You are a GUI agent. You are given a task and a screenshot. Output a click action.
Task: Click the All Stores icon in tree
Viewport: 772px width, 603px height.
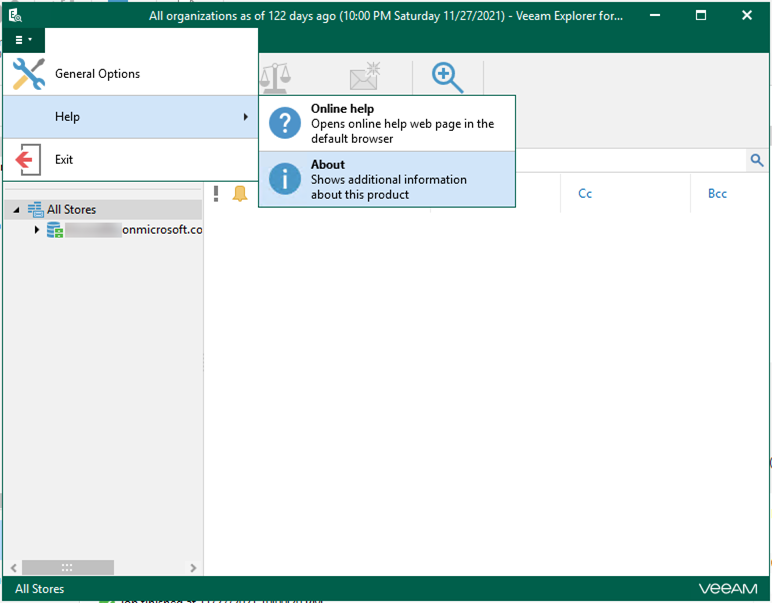[35, 210]
